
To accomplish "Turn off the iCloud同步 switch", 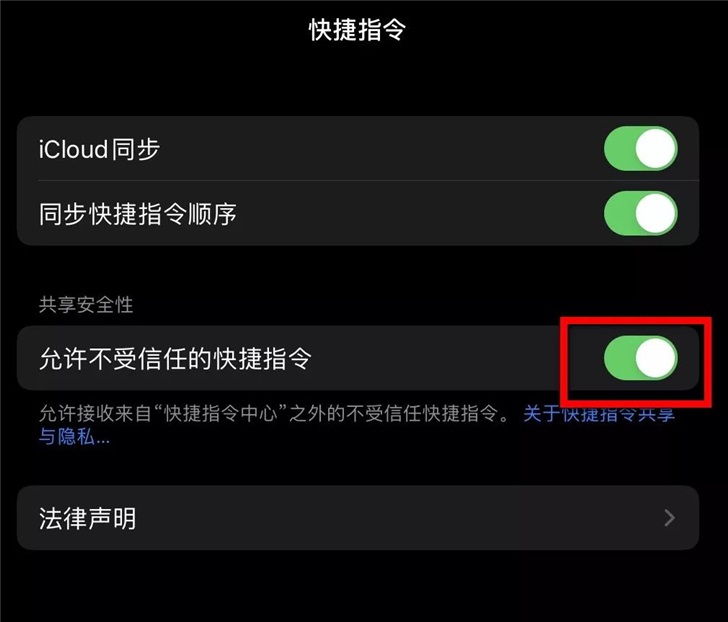I will pos(641,149).
